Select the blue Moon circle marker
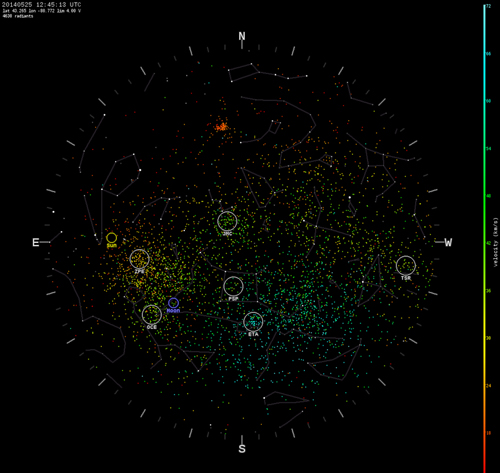 pos(173,303)
